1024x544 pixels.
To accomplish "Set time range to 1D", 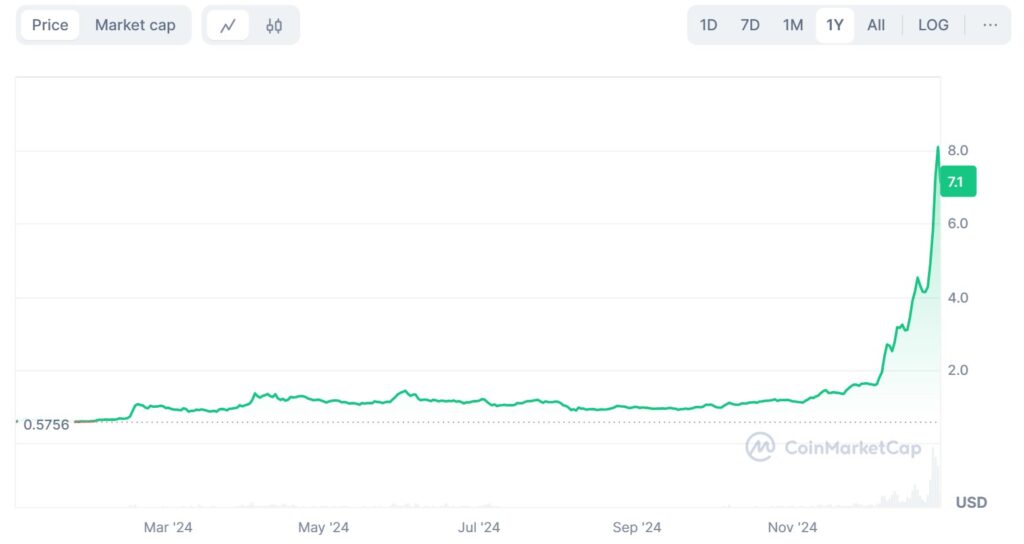I will (x=708, y=25).
